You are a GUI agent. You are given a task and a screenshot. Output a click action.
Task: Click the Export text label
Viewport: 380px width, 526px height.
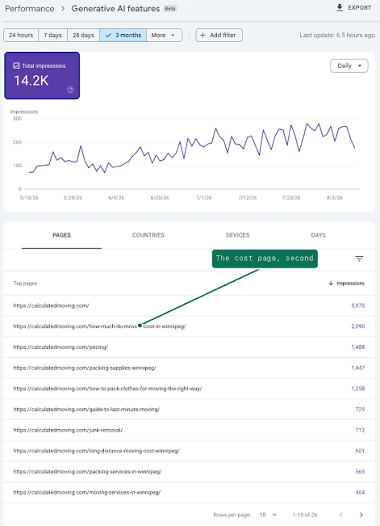(359, 8)
